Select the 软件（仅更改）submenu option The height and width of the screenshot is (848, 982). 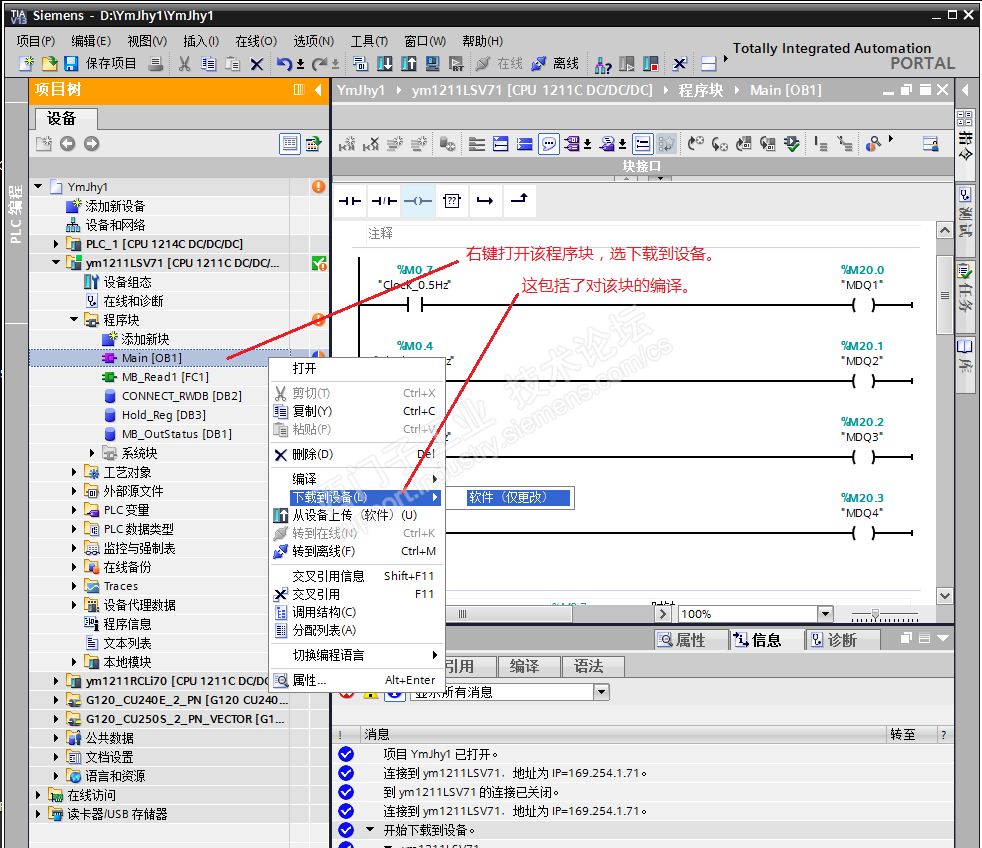[x=519, y=497]
